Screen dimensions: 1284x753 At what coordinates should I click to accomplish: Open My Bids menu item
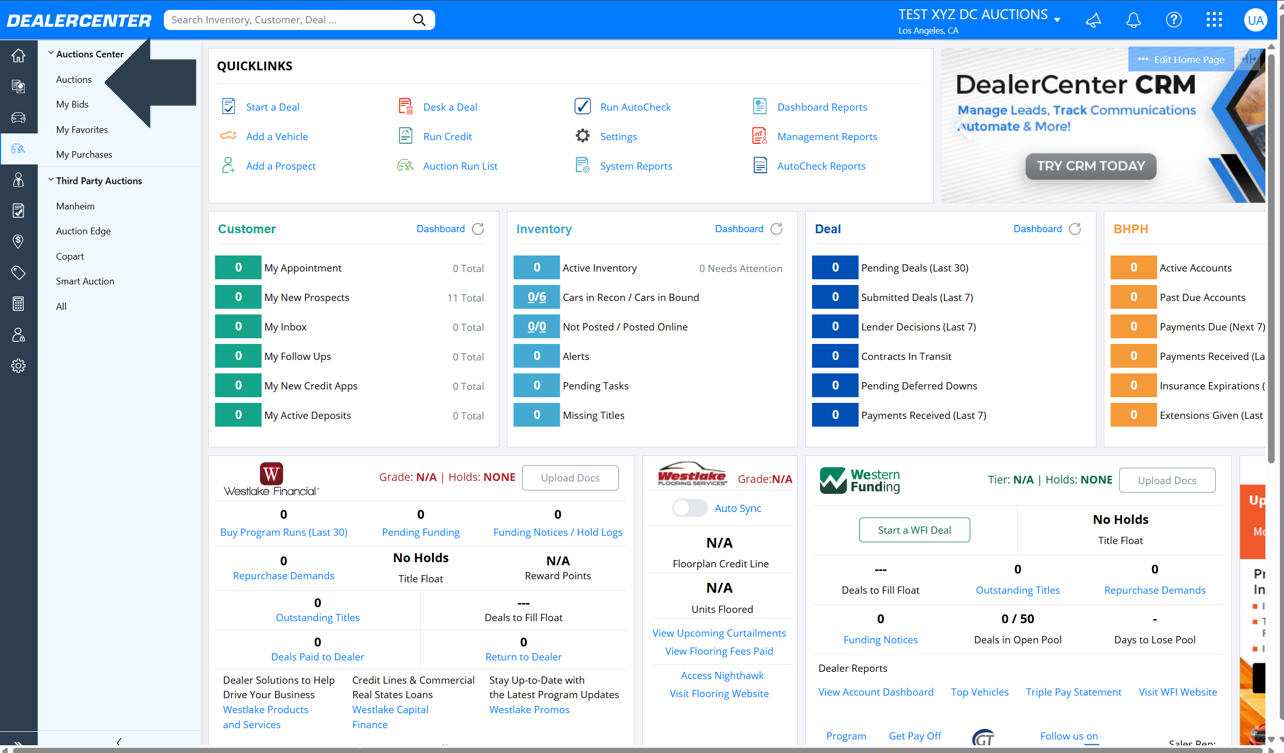(72, 104)
